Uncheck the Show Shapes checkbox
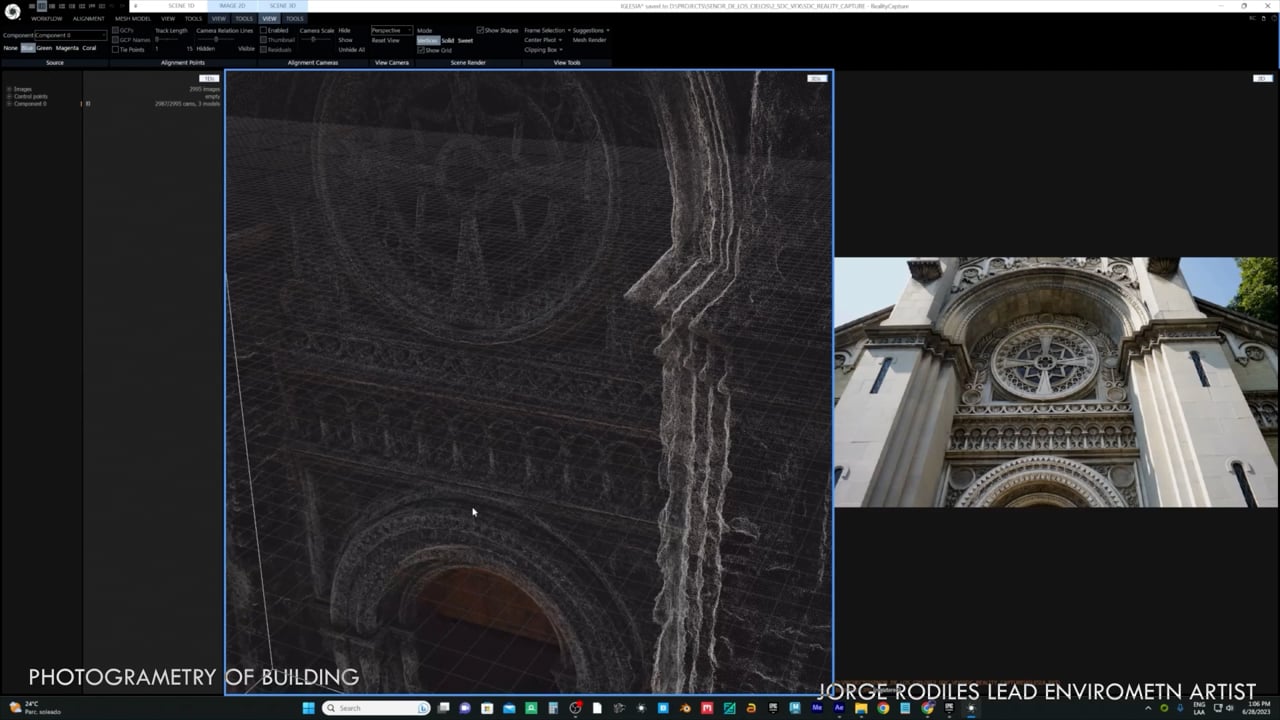 pos(480,30)
